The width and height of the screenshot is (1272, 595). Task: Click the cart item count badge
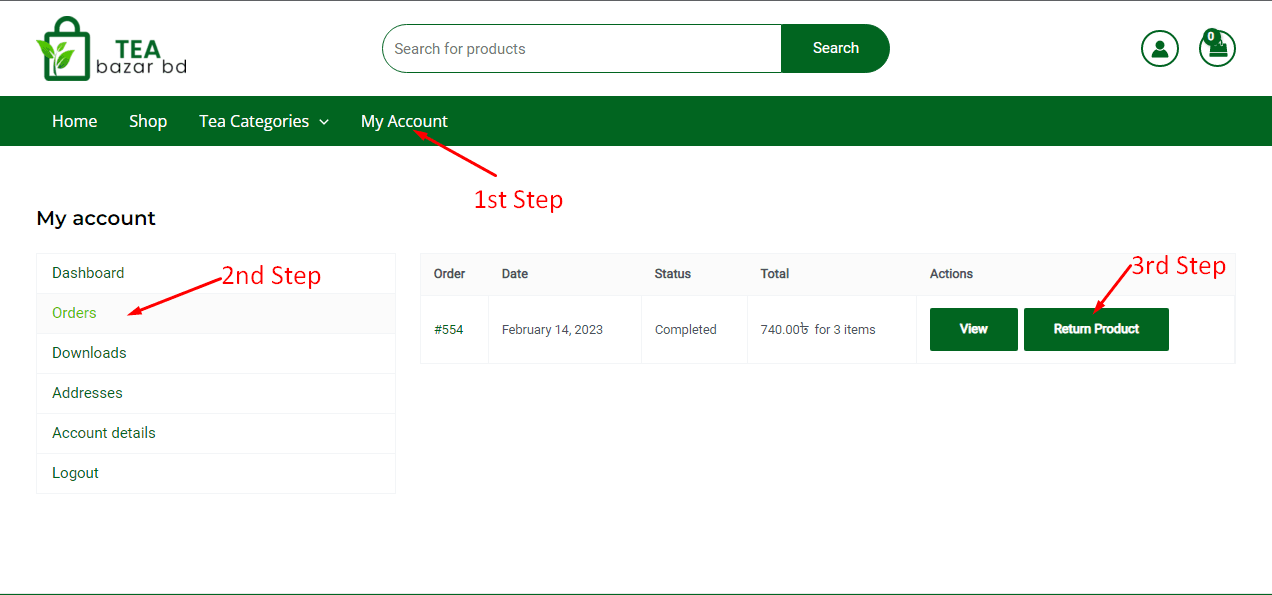[1211, 37]
